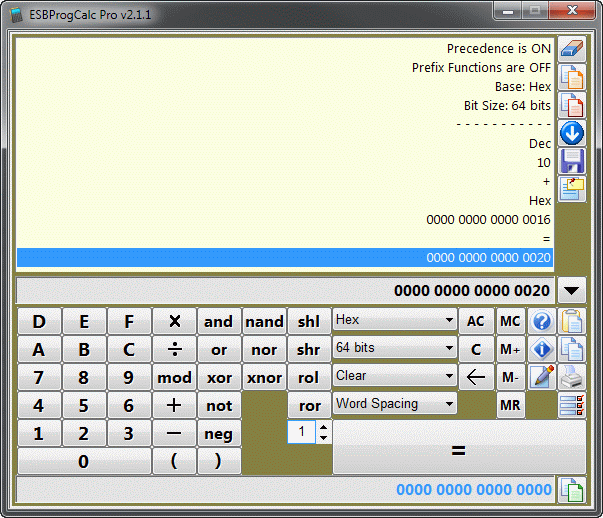Click the ror rotate right key
The height and width of the screenshot is (518, 603).
pos(309,405)
